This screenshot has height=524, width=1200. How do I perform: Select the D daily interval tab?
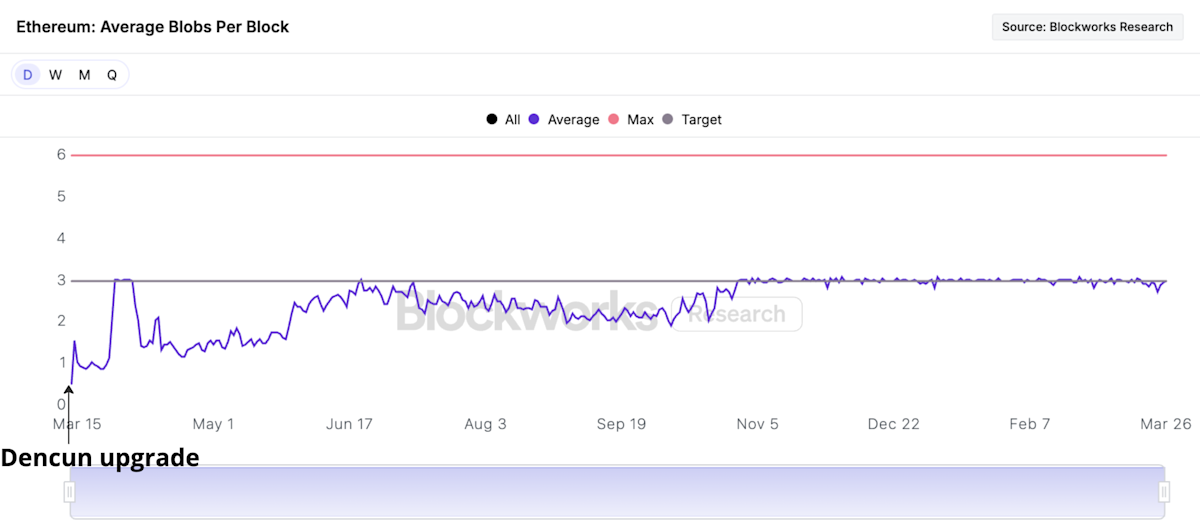point(28,75)
